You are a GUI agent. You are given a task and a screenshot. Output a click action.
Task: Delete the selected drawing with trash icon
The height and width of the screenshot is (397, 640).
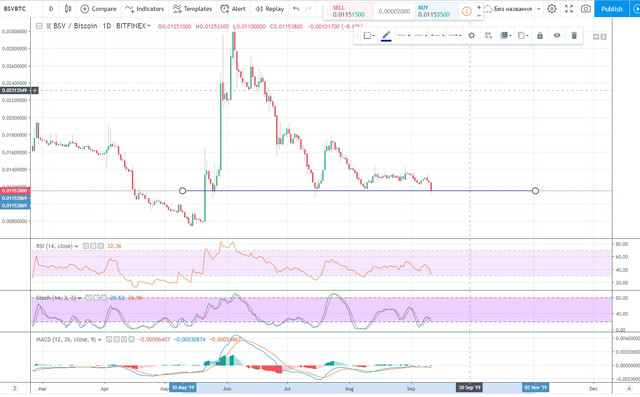point(574,35)
